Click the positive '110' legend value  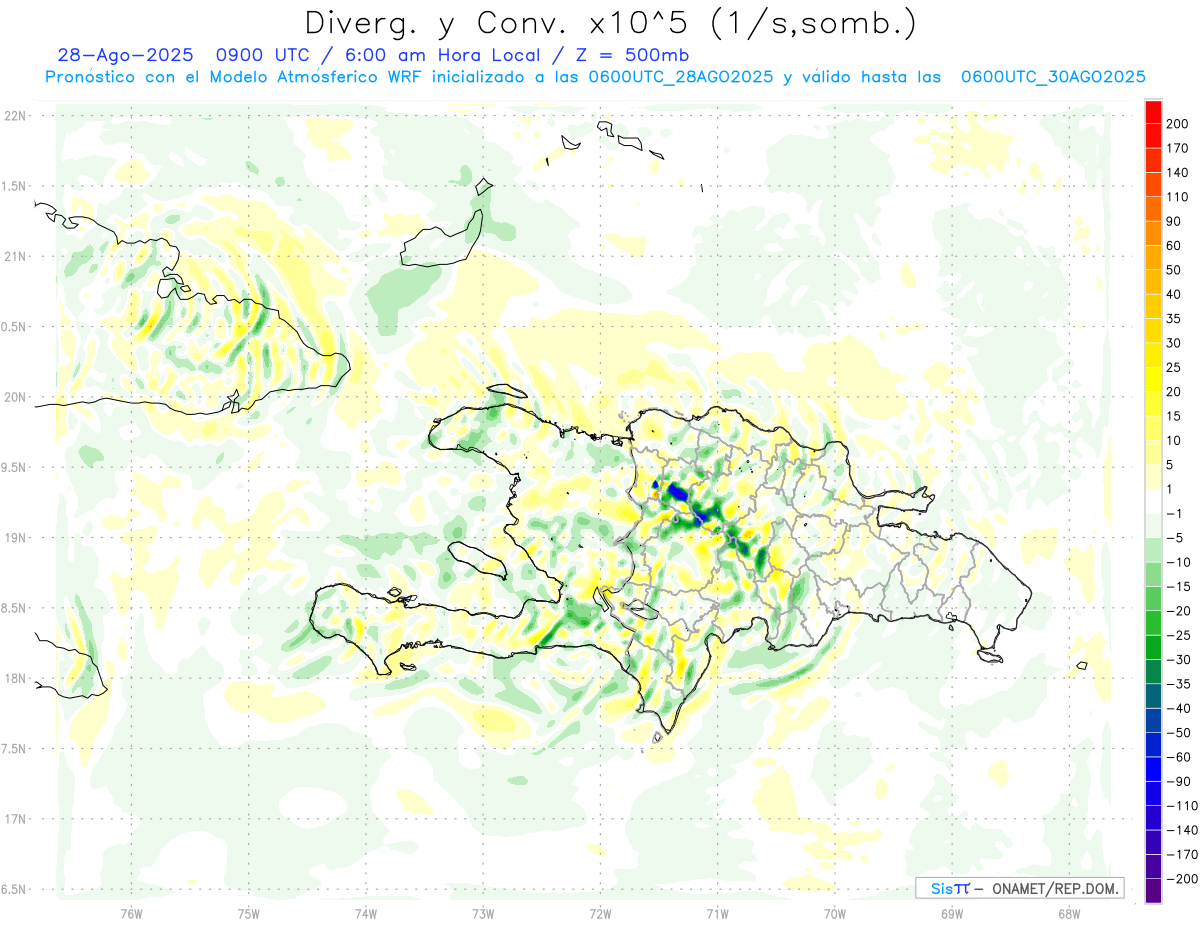[x=1179, y=197]
